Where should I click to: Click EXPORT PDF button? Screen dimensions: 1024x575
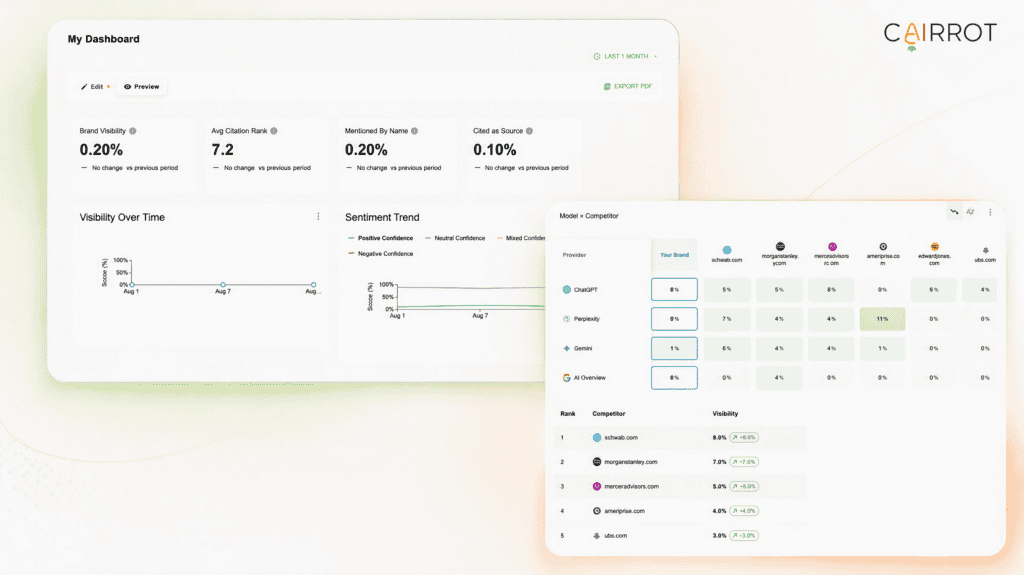point(628,86)
